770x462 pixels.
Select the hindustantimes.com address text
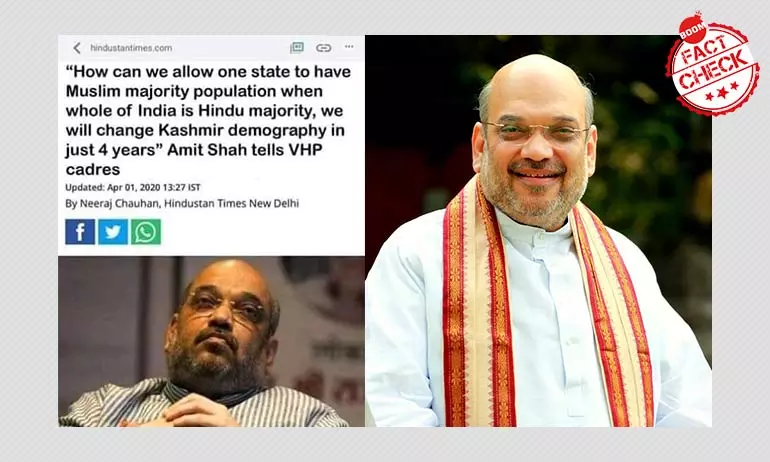131,48
